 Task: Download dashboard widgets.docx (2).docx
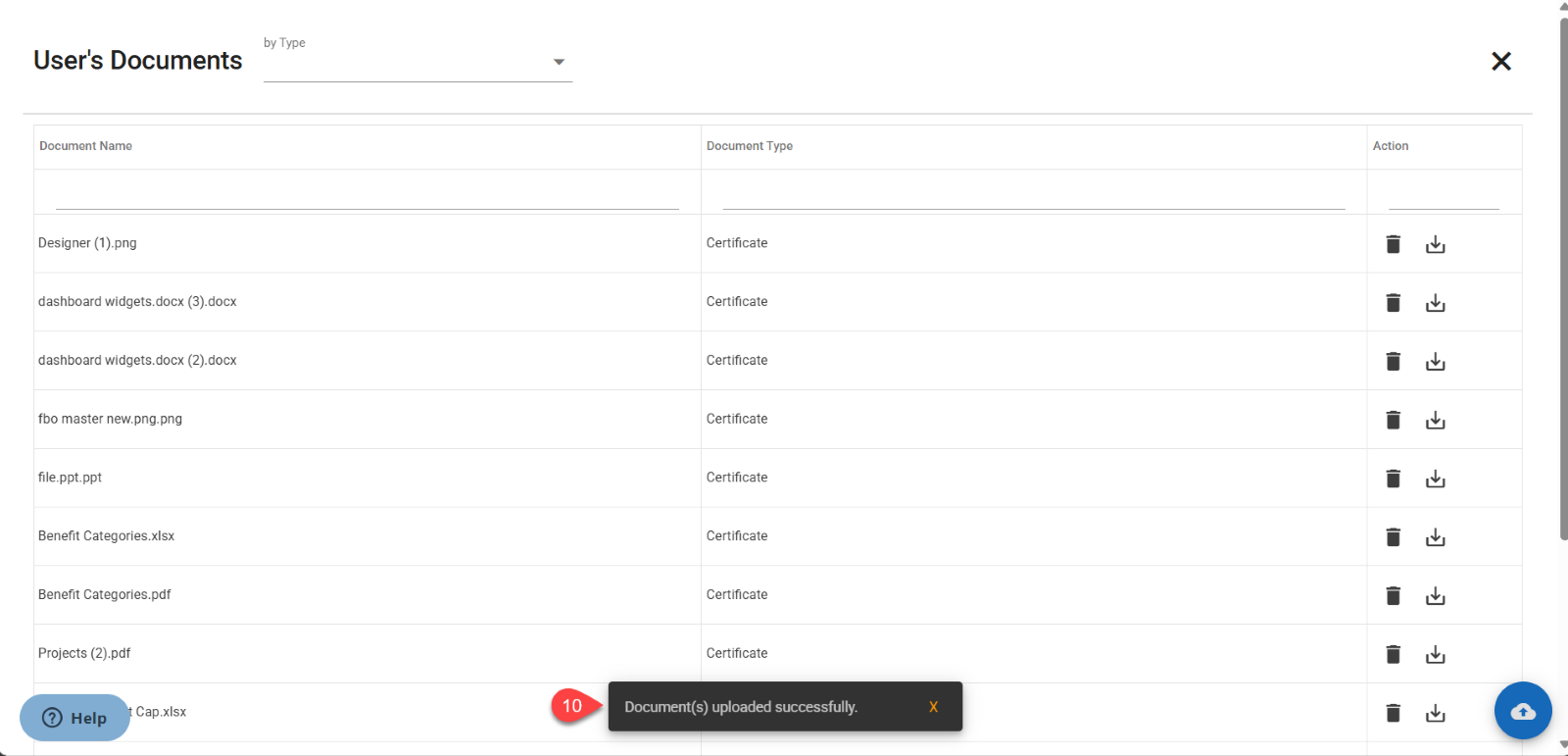1435,362
